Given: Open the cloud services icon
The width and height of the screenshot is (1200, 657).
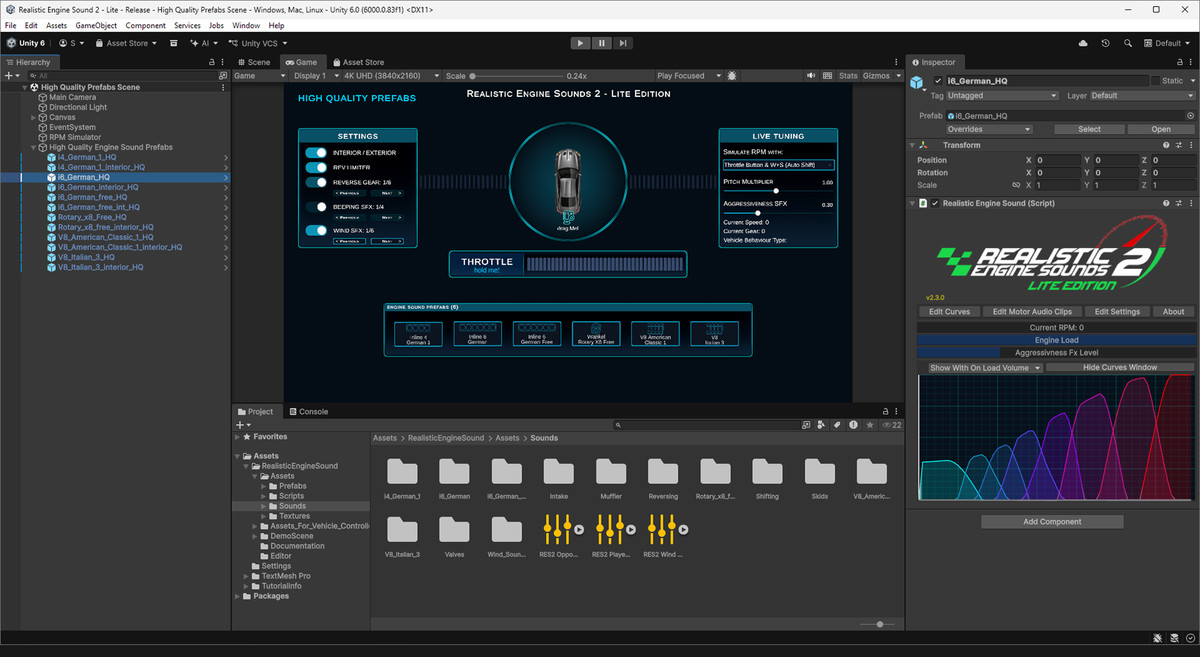Looking at the screenshot, I should point(1083,43).
